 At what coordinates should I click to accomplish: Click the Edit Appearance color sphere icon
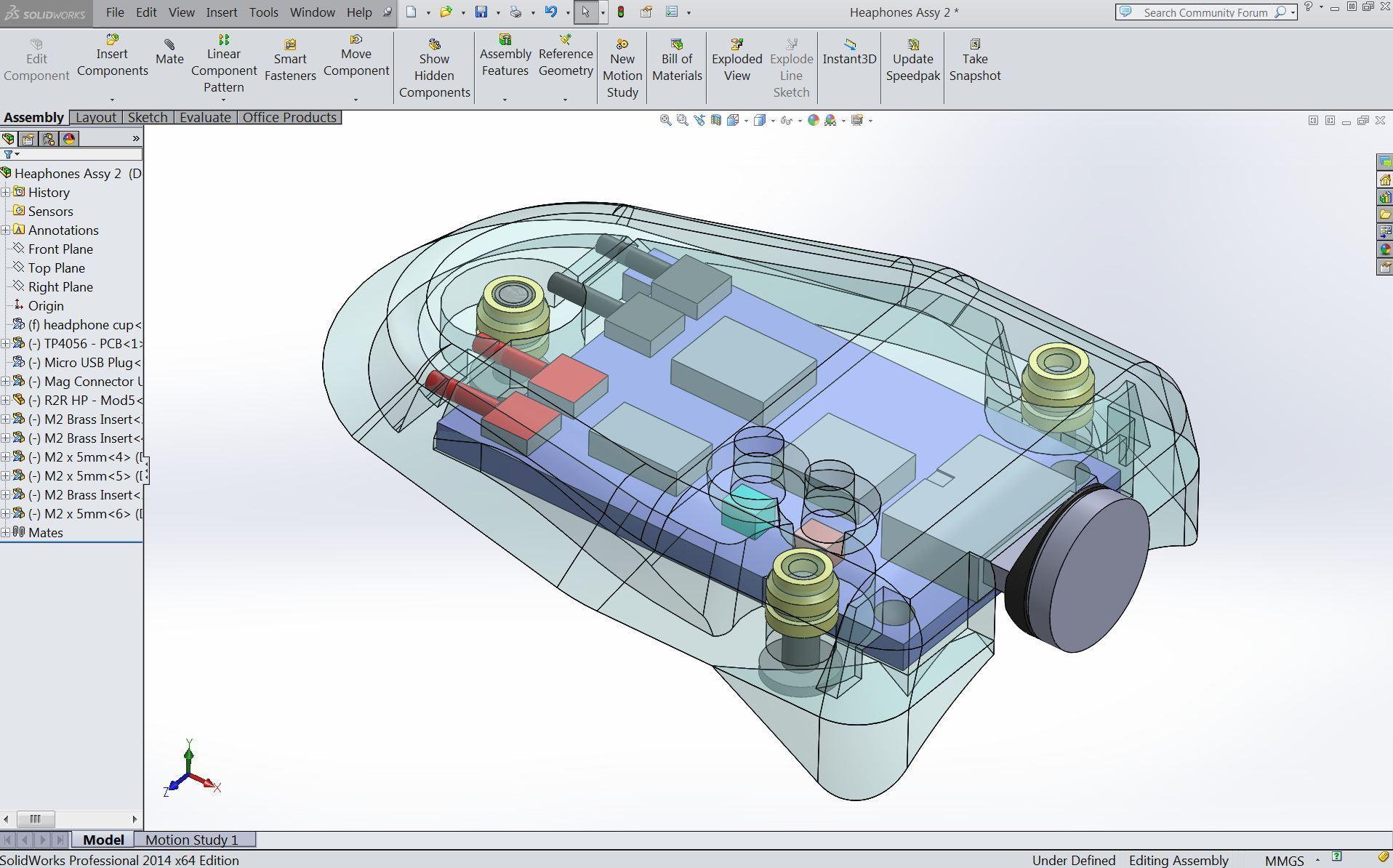coord(813,120)
